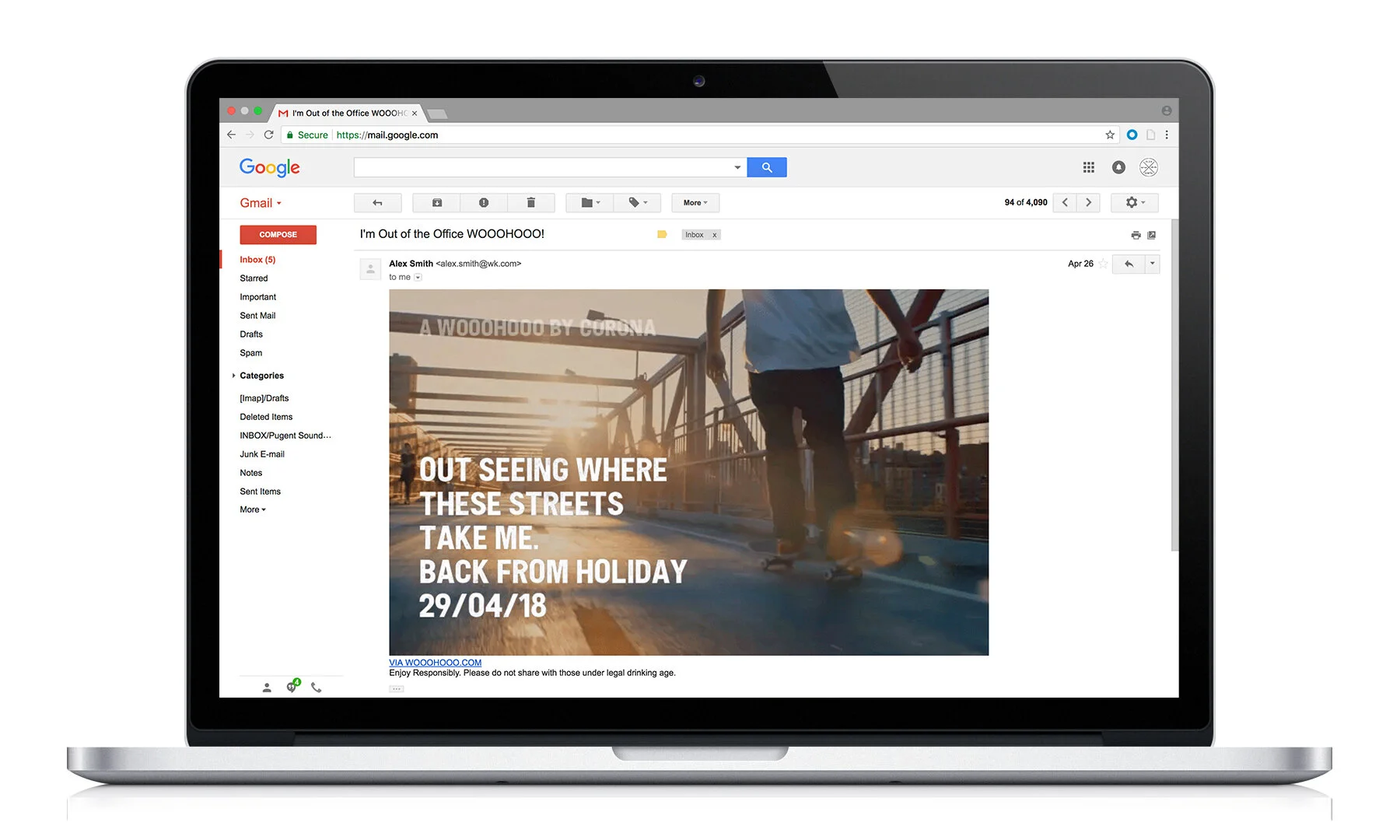Open Google notifications bell
Screen dimensions: 1400x840
(x=1118, y=167)
